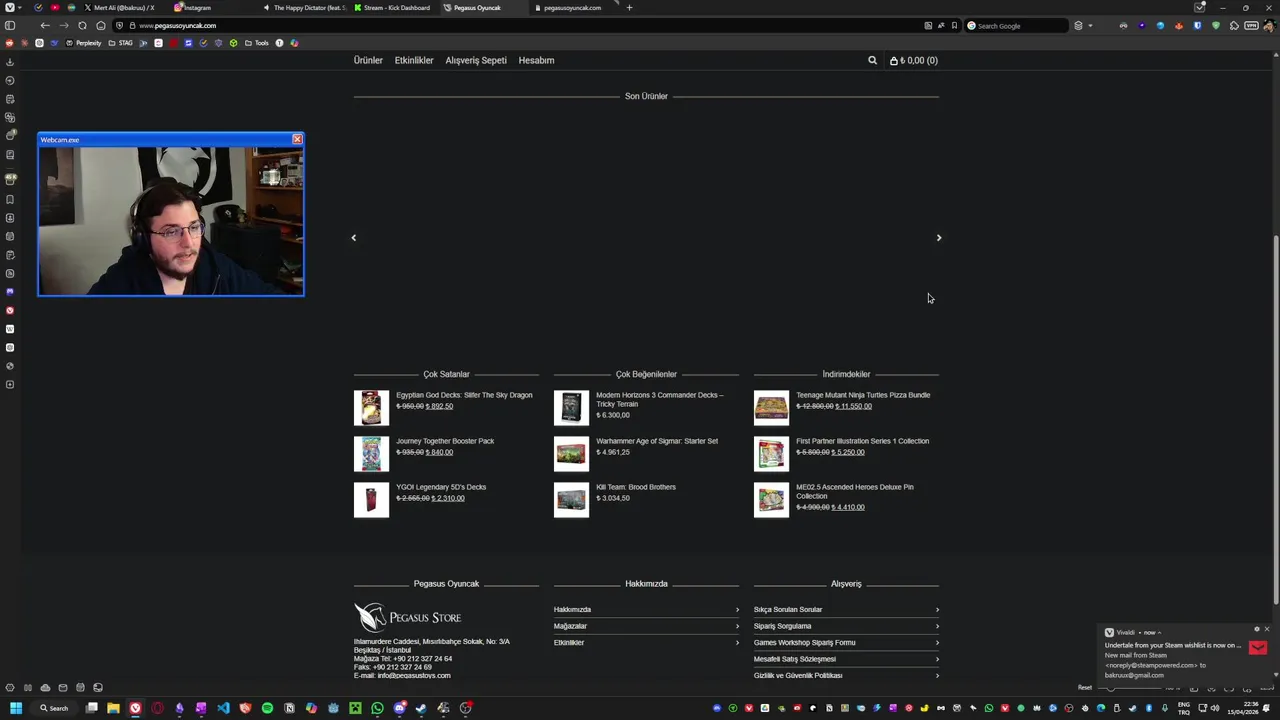Click next arrow of Son Ürünler carousel
1280x720 pixels.
click(x=939, y=238)
